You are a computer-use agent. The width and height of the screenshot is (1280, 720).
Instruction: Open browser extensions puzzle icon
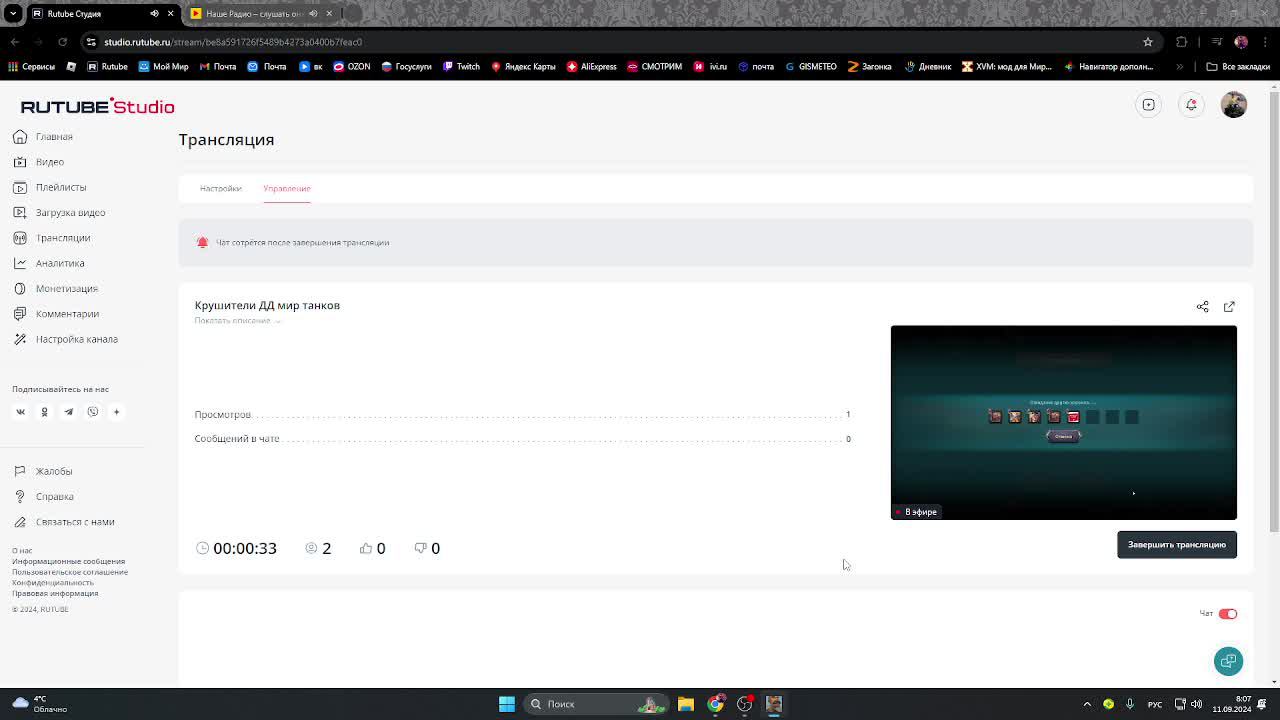(1182, 42)
